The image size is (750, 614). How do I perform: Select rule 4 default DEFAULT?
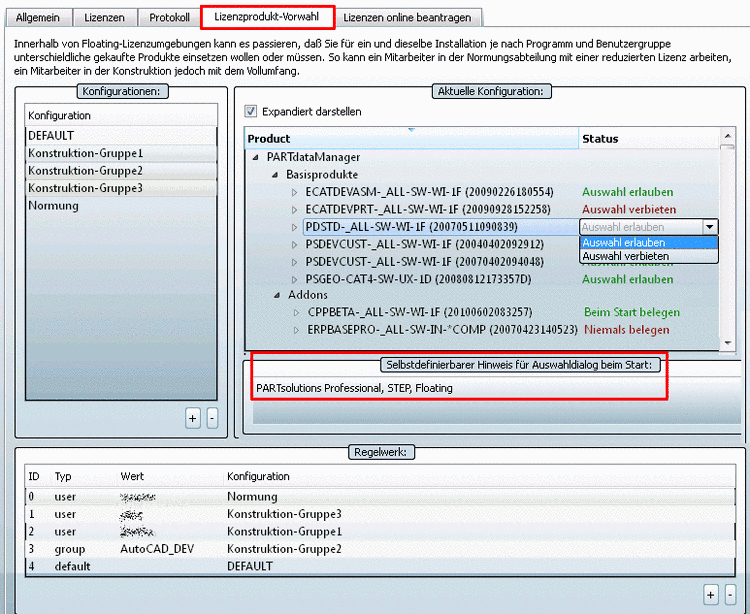coord(380,567)
